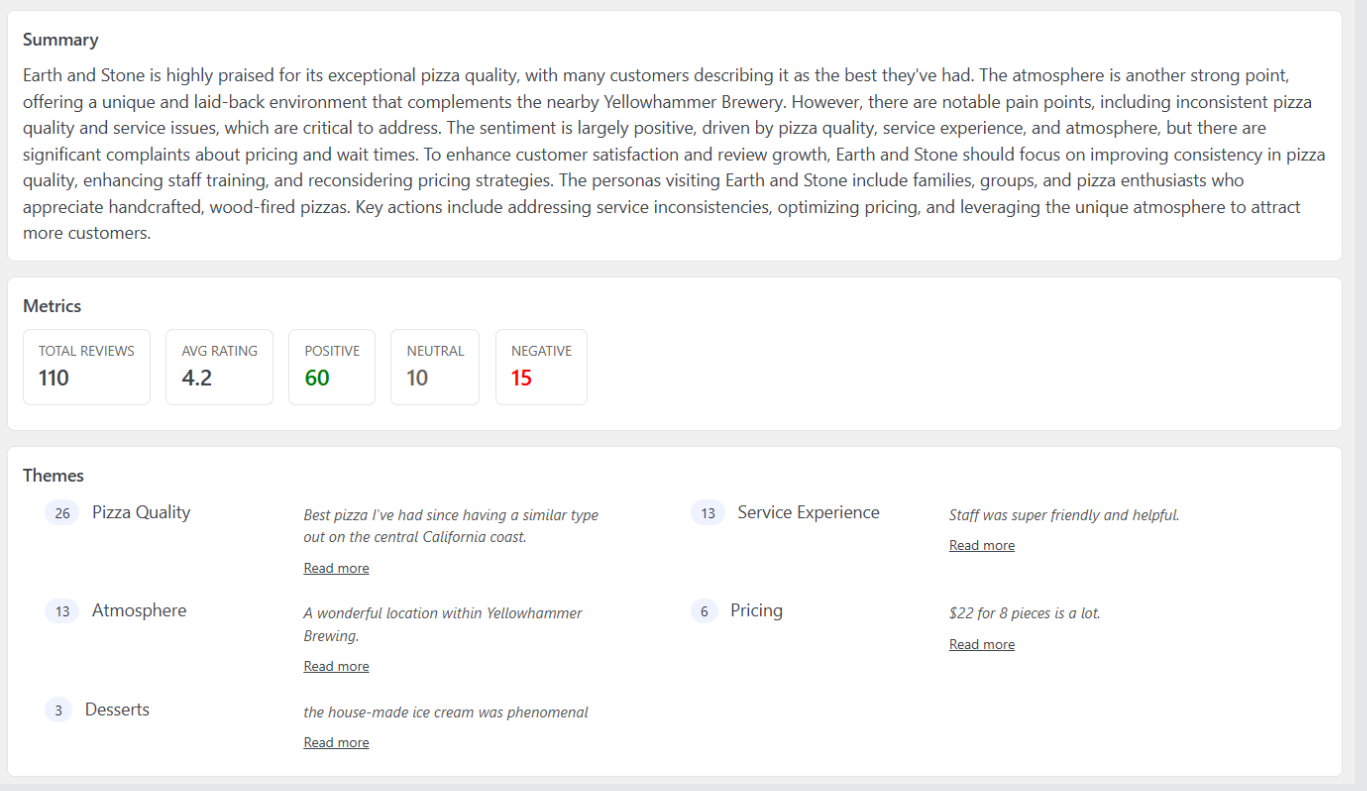Open the Neutral metric card
Image resolution: width=1367 pixels, height=791 pixels.
coord(434,367)
